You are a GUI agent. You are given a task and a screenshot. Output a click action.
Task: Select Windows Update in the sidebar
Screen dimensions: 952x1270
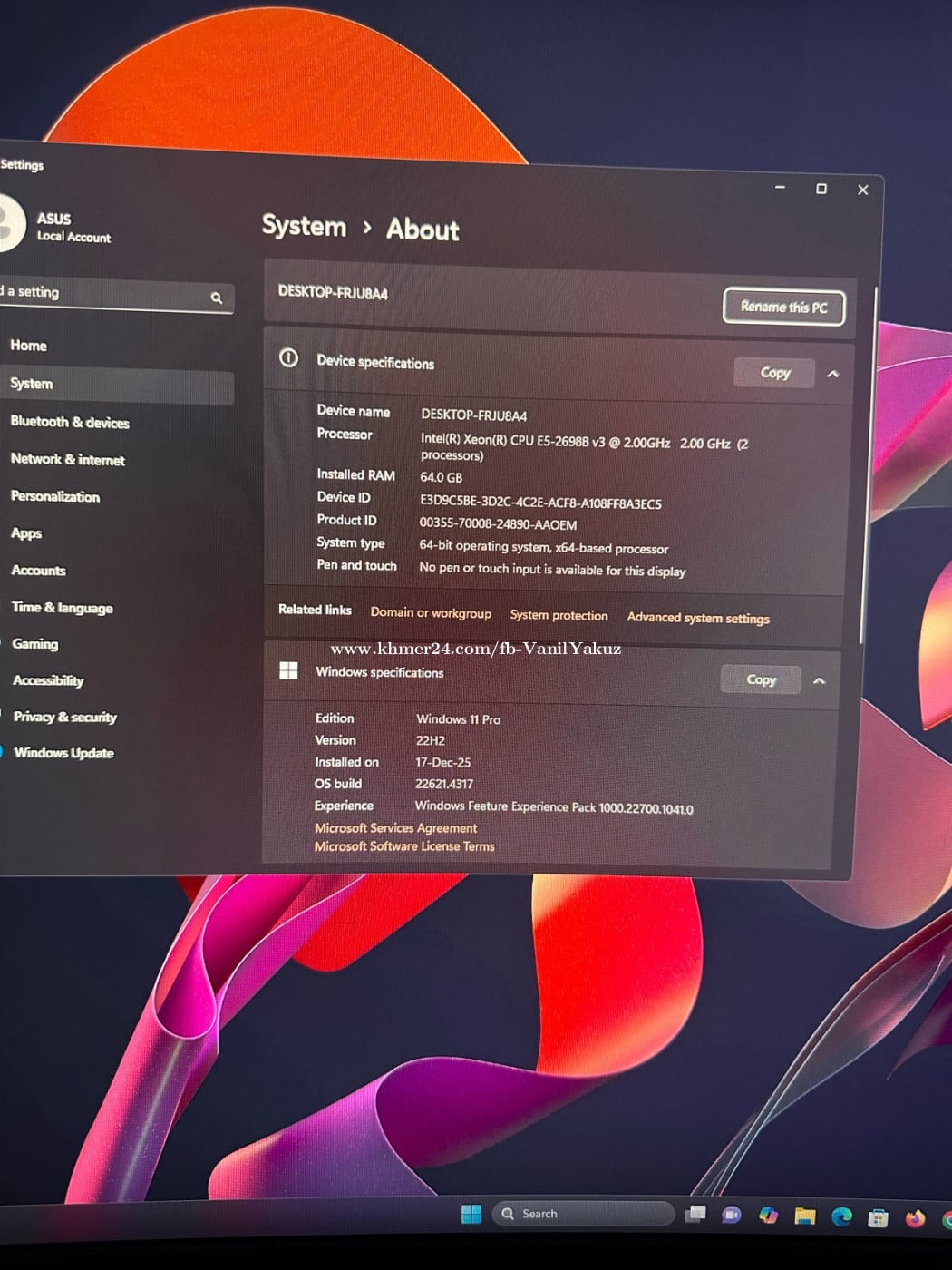coord(63,753)
